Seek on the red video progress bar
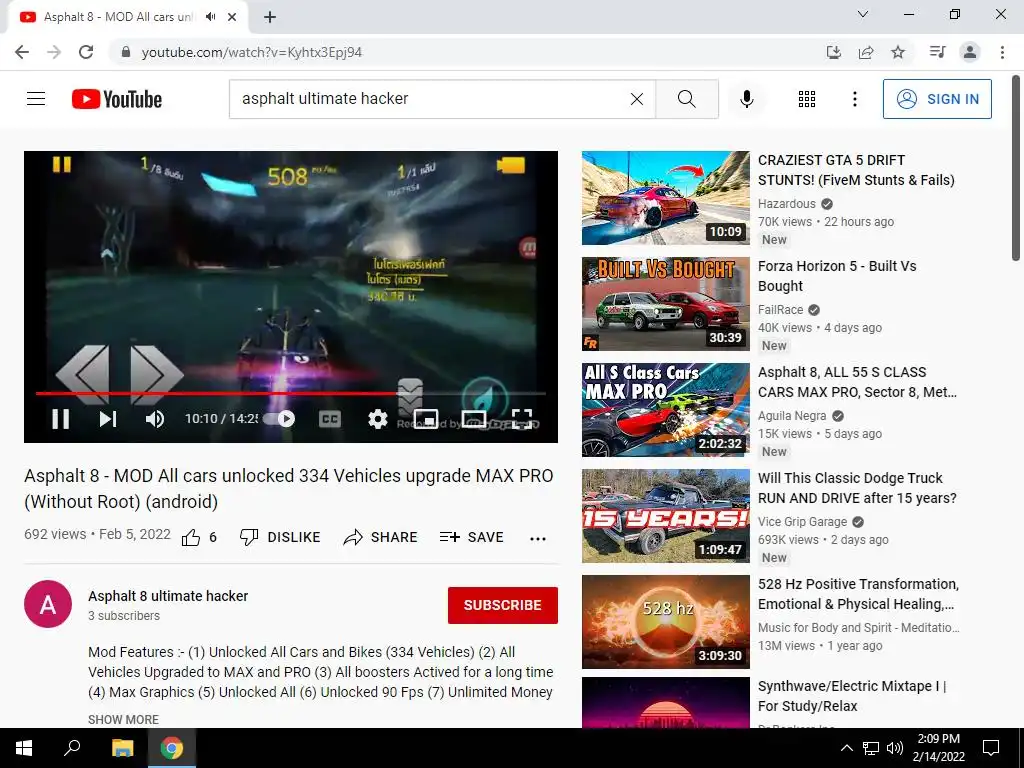 coord(291,393)
